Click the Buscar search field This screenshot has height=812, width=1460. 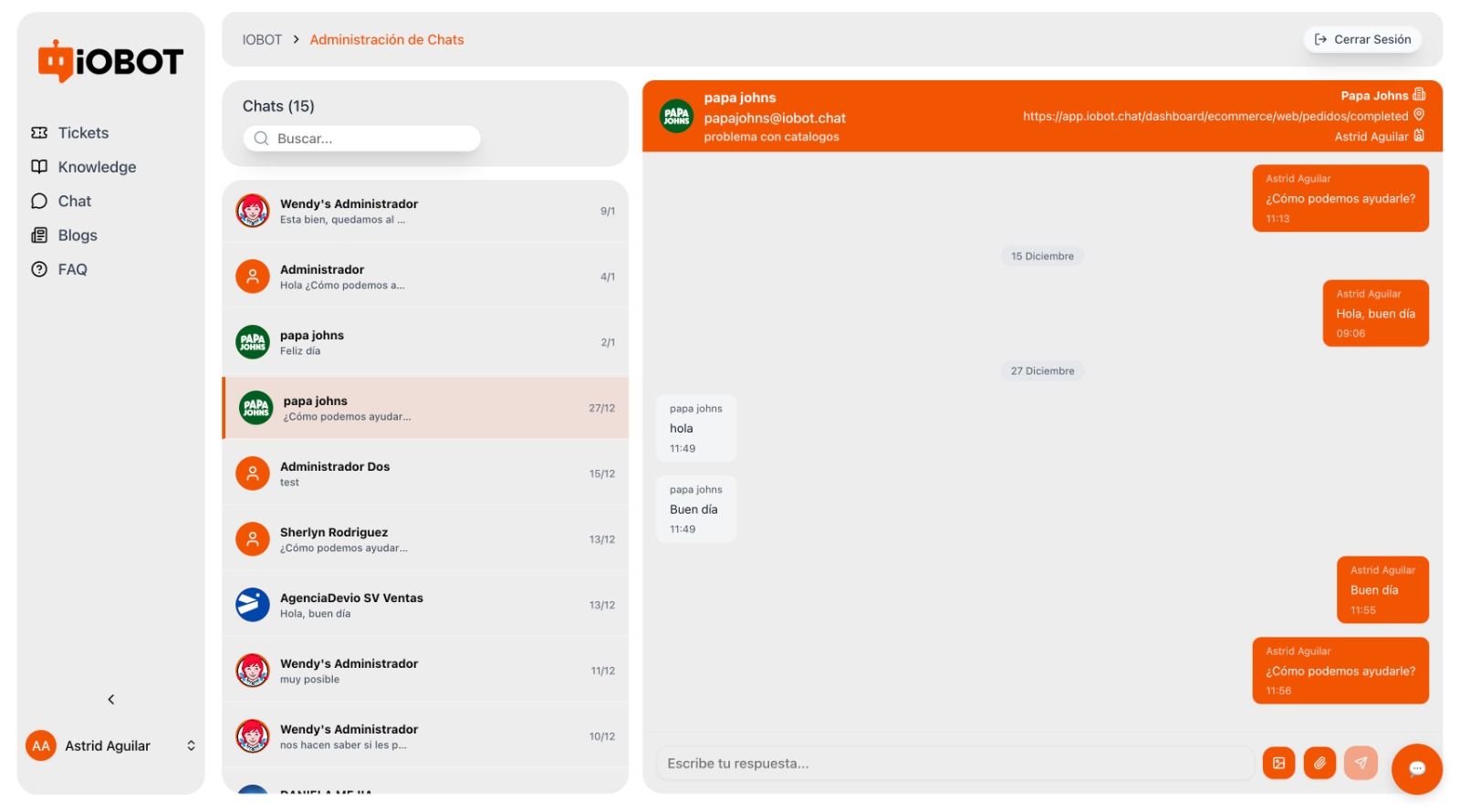coord(361,138)
